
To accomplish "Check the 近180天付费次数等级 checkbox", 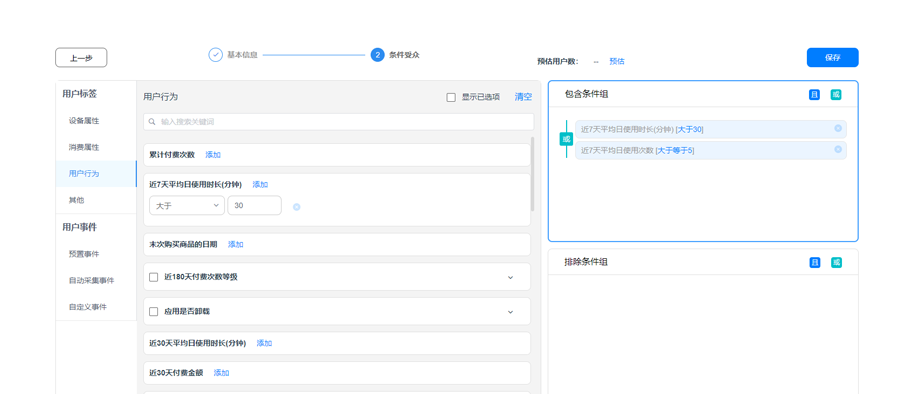I will 153,277.
